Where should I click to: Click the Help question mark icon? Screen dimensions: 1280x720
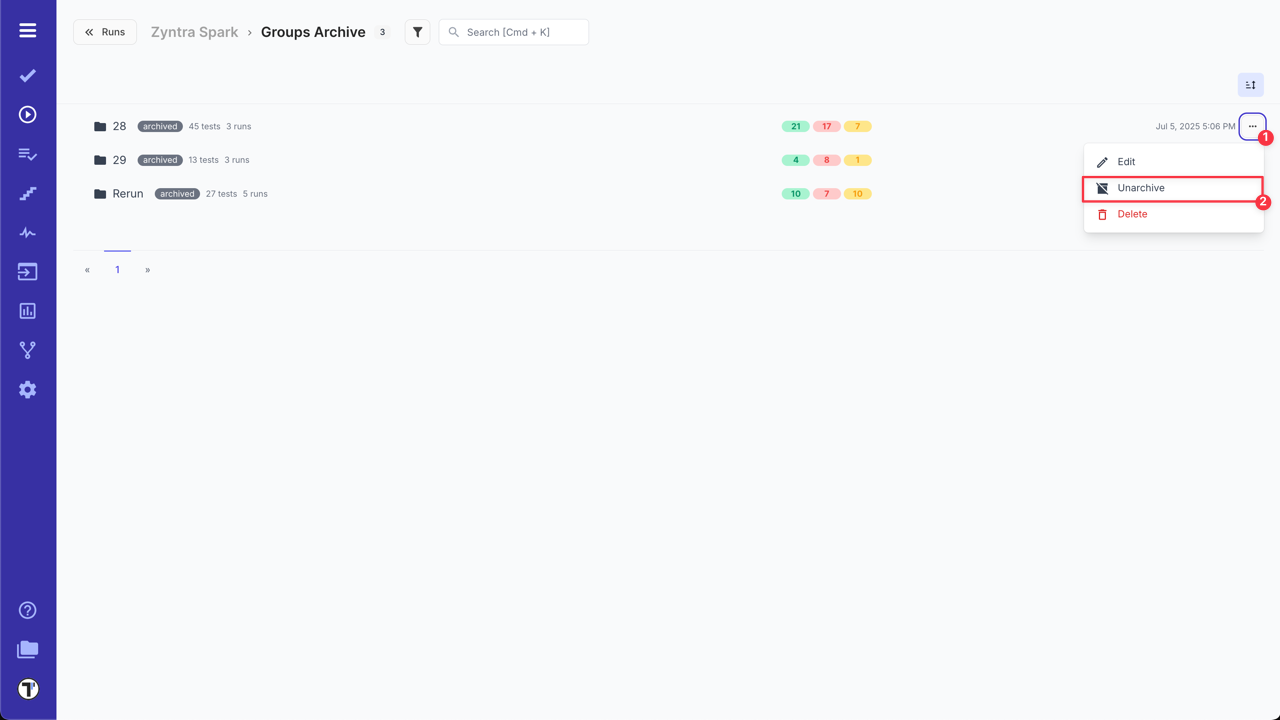click(27, 610)
